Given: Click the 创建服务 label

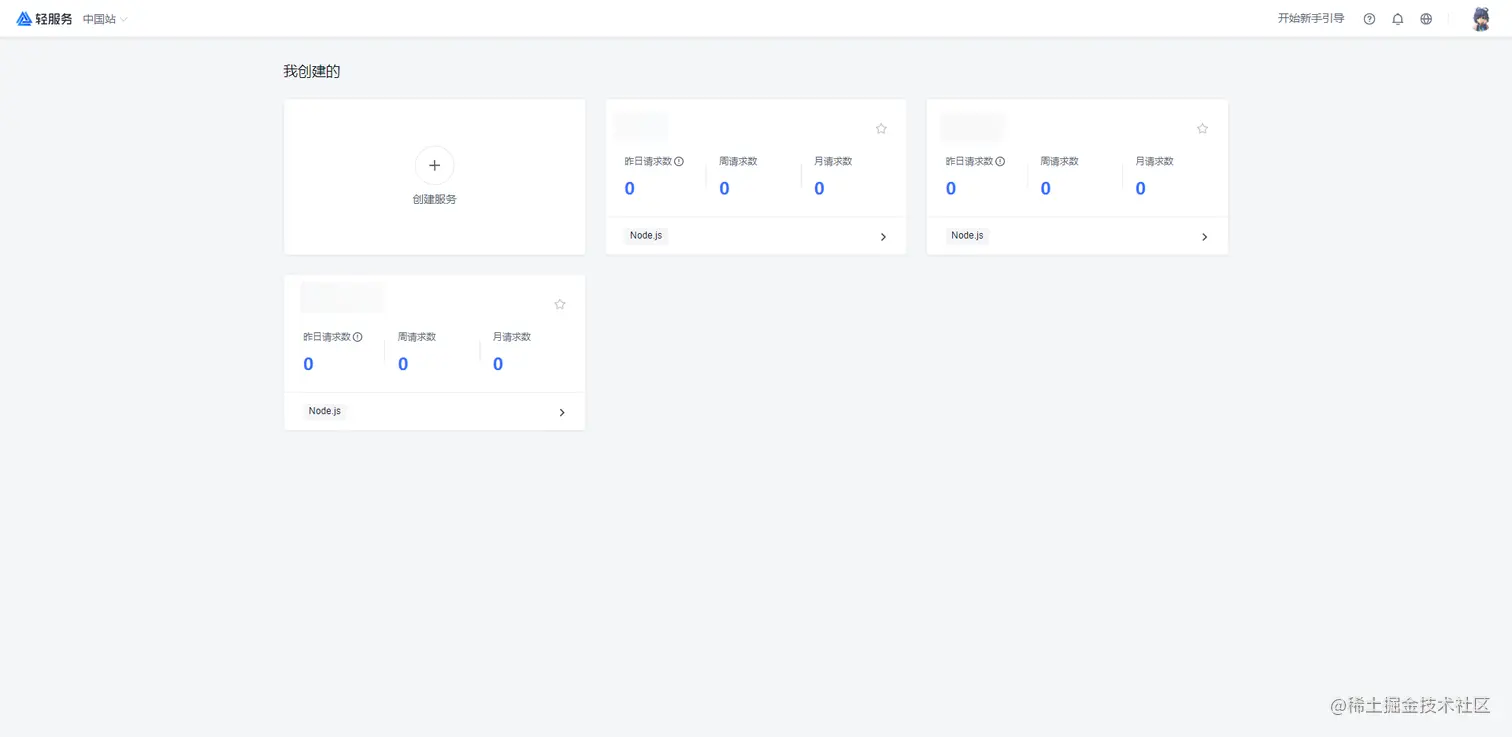Looking at the screenshot, I should click(x=434, y=199).
